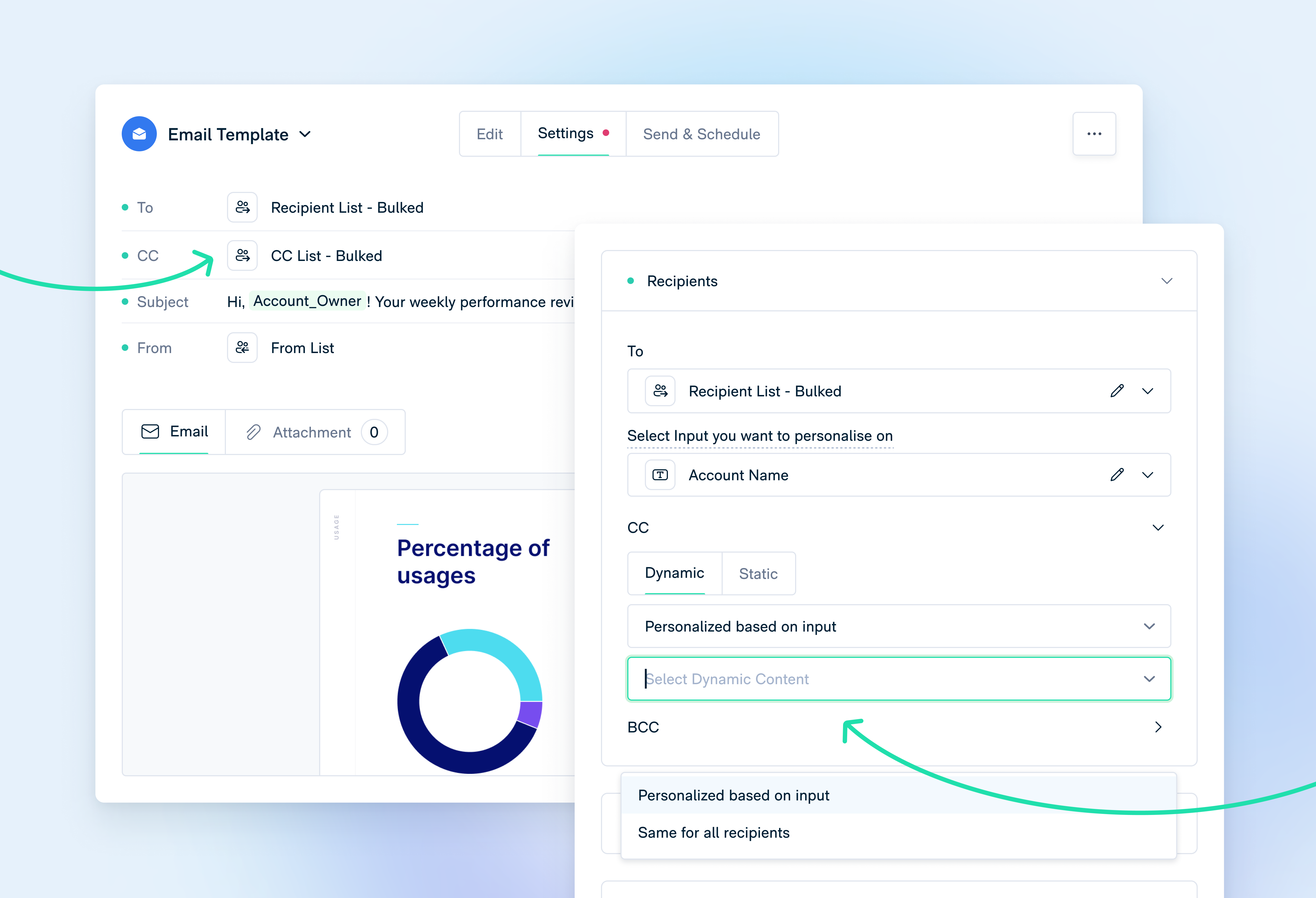Image resolution: width=1316 pixels, height=898 pixels.
Task: Switch CC mode to Static
Action: tap(758, 573)
